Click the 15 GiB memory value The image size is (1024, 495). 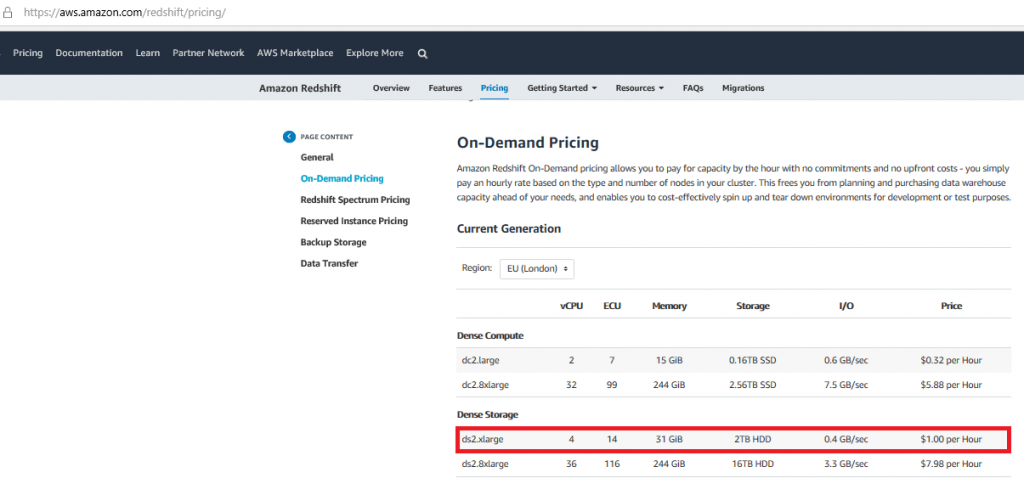669,360
